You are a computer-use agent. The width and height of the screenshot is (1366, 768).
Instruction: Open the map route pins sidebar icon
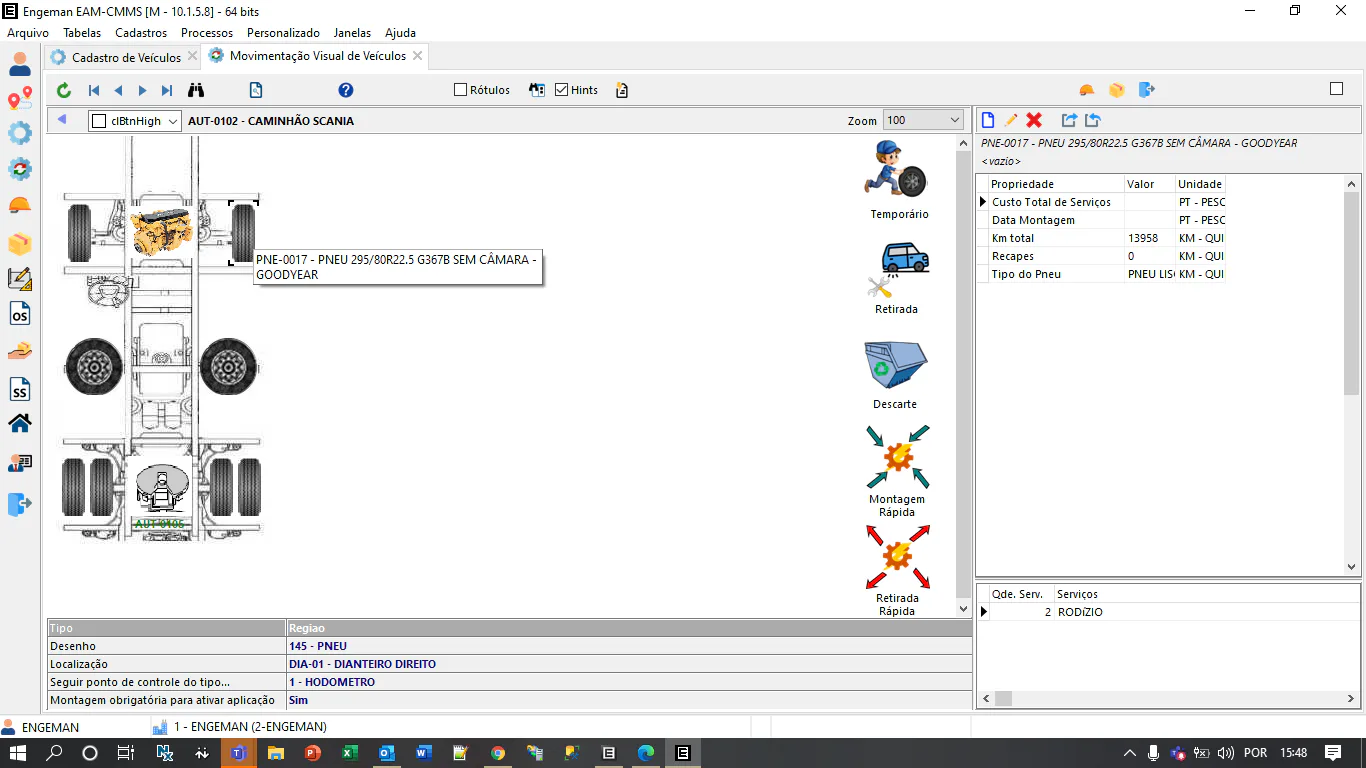(x=20, y=100)
